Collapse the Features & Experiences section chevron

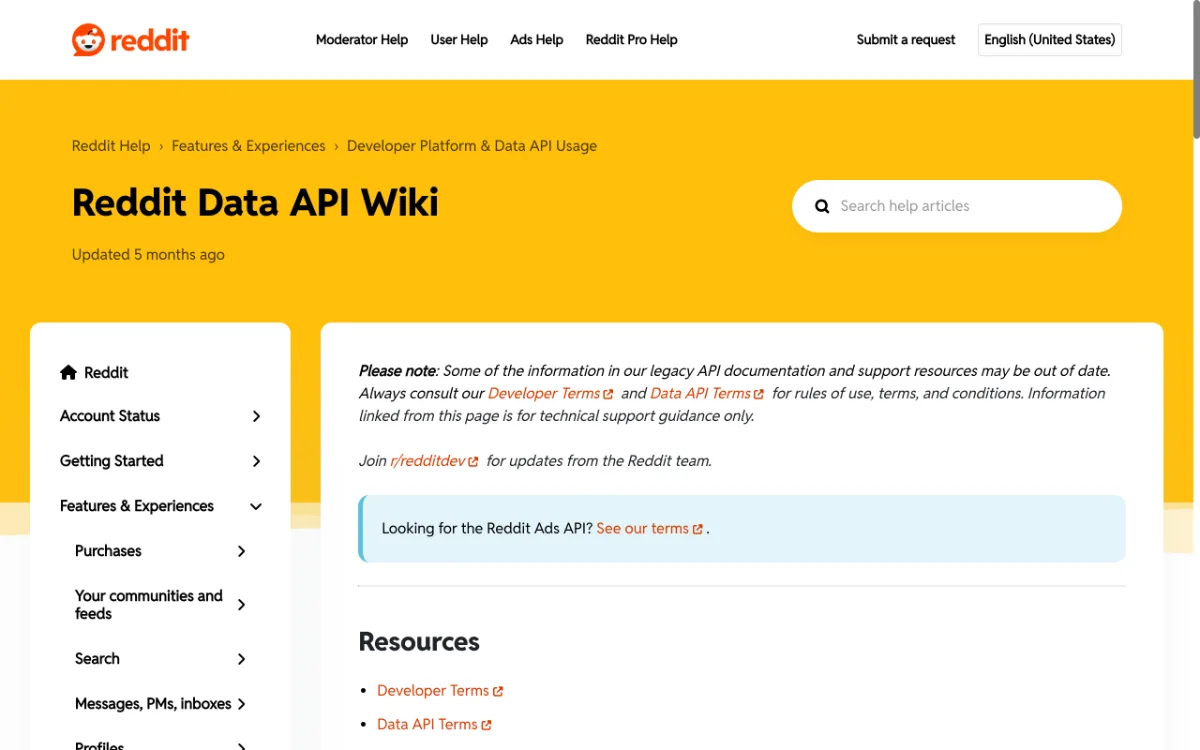pyautogui.click(x=256, y=506)
